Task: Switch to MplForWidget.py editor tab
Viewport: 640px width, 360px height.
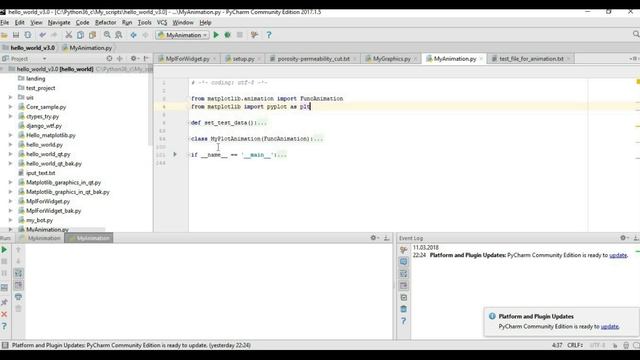Action: pos(187,59)
